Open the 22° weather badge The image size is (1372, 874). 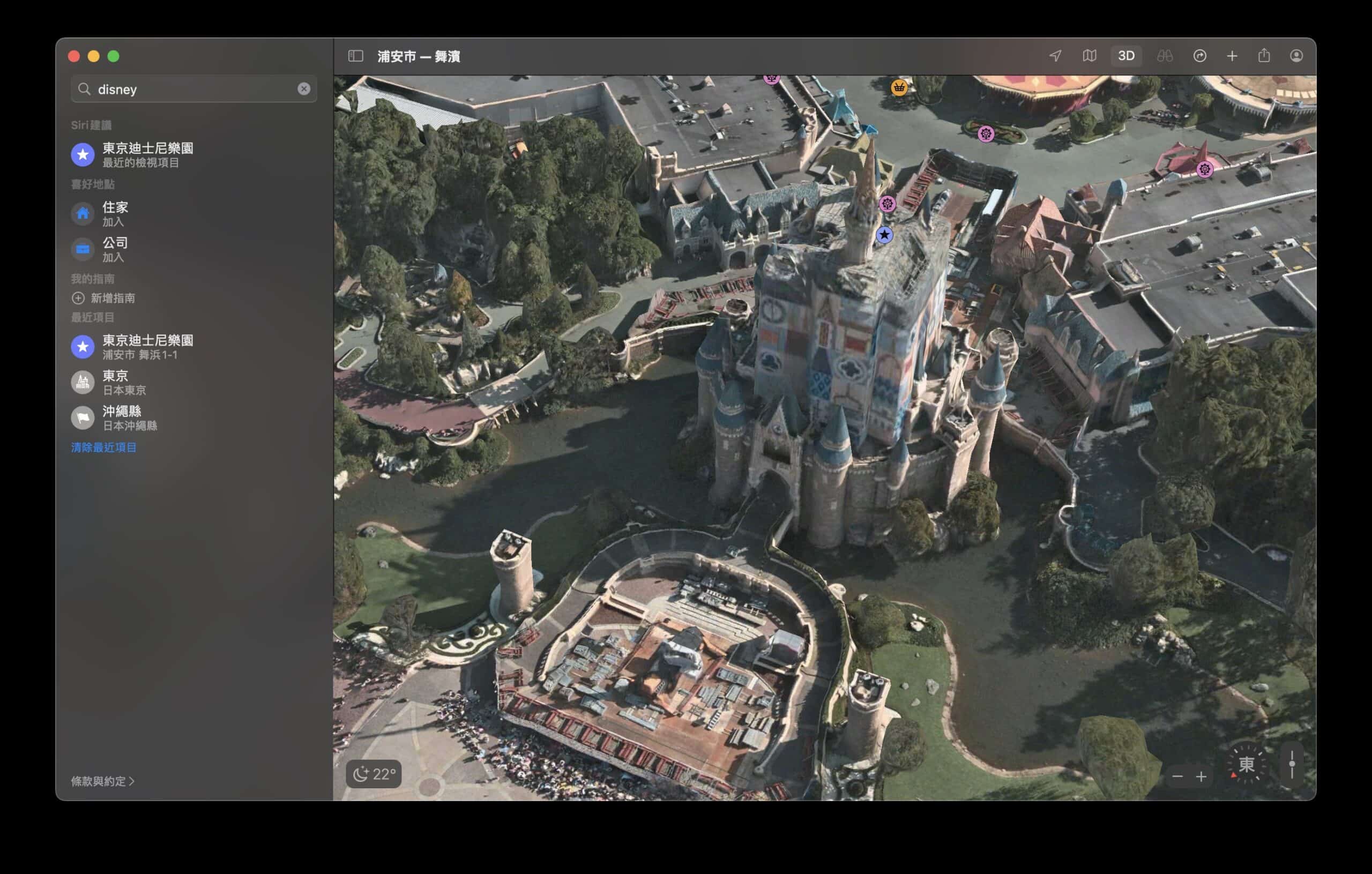click(374, 774)
